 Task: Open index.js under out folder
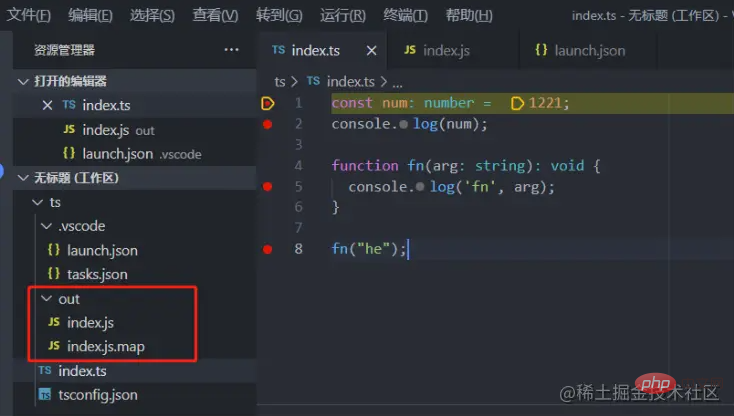134,322
